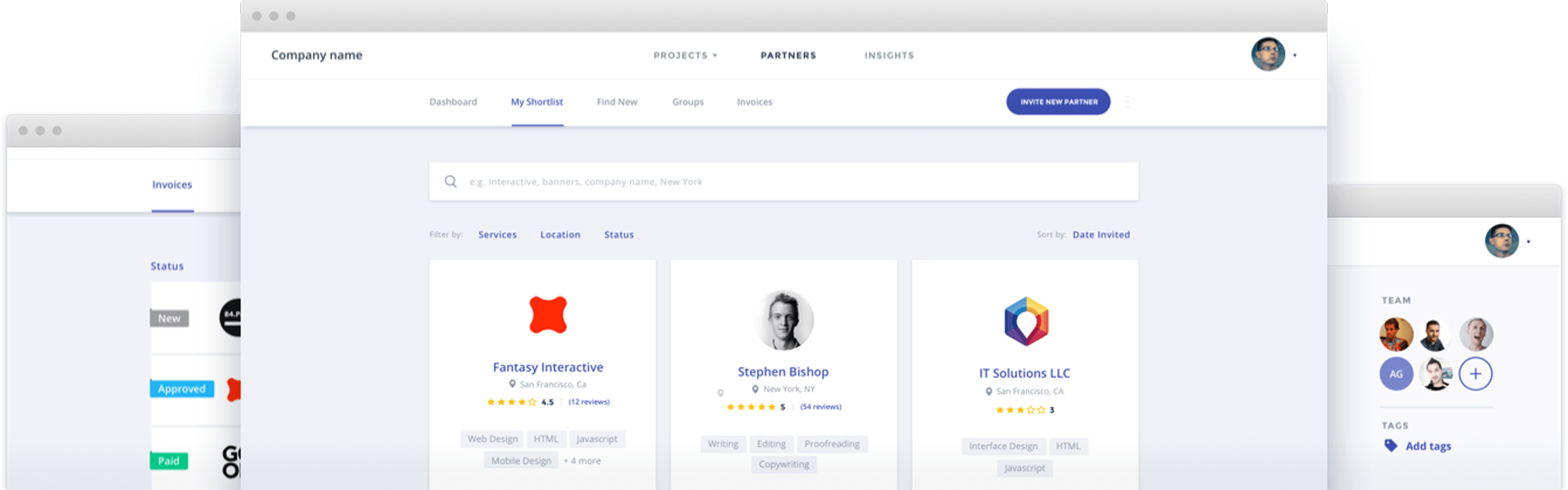Viewport: 1568px width, 490px height.
Task: Click the user avatar in the right window
Action: click(1501, 241)
